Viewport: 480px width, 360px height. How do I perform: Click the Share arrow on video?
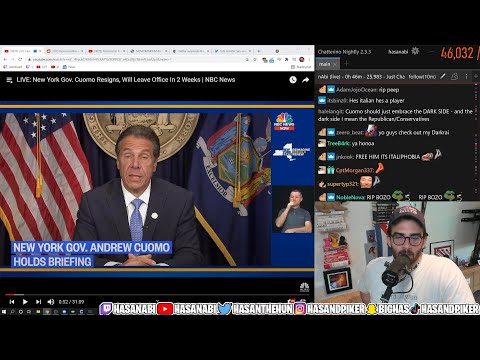click(x=306, y=80)
